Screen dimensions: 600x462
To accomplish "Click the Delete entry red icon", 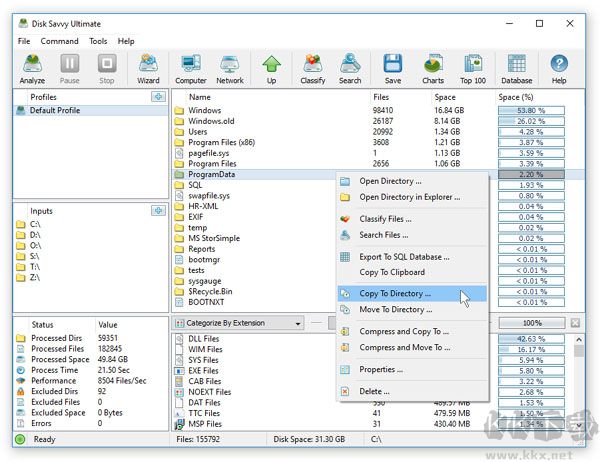I will click(345, 391).
